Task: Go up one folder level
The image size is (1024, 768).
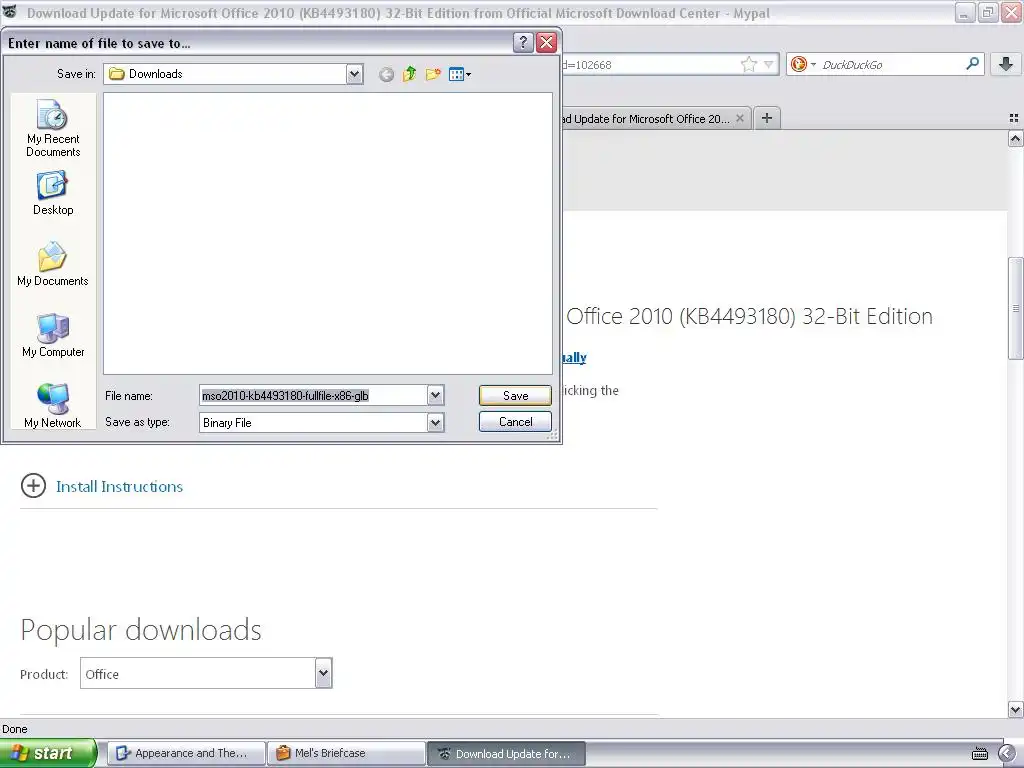Action: (x=409, y=74)
